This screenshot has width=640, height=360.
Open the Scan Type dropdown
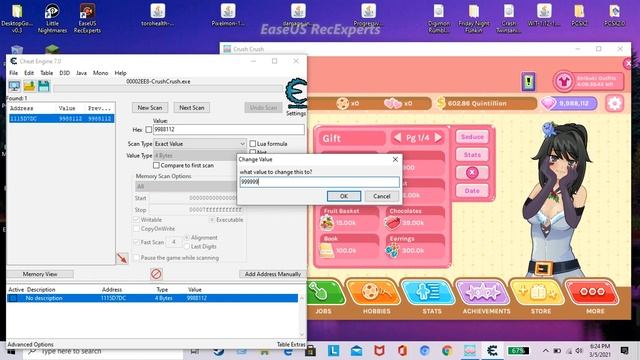pos(200,144)
